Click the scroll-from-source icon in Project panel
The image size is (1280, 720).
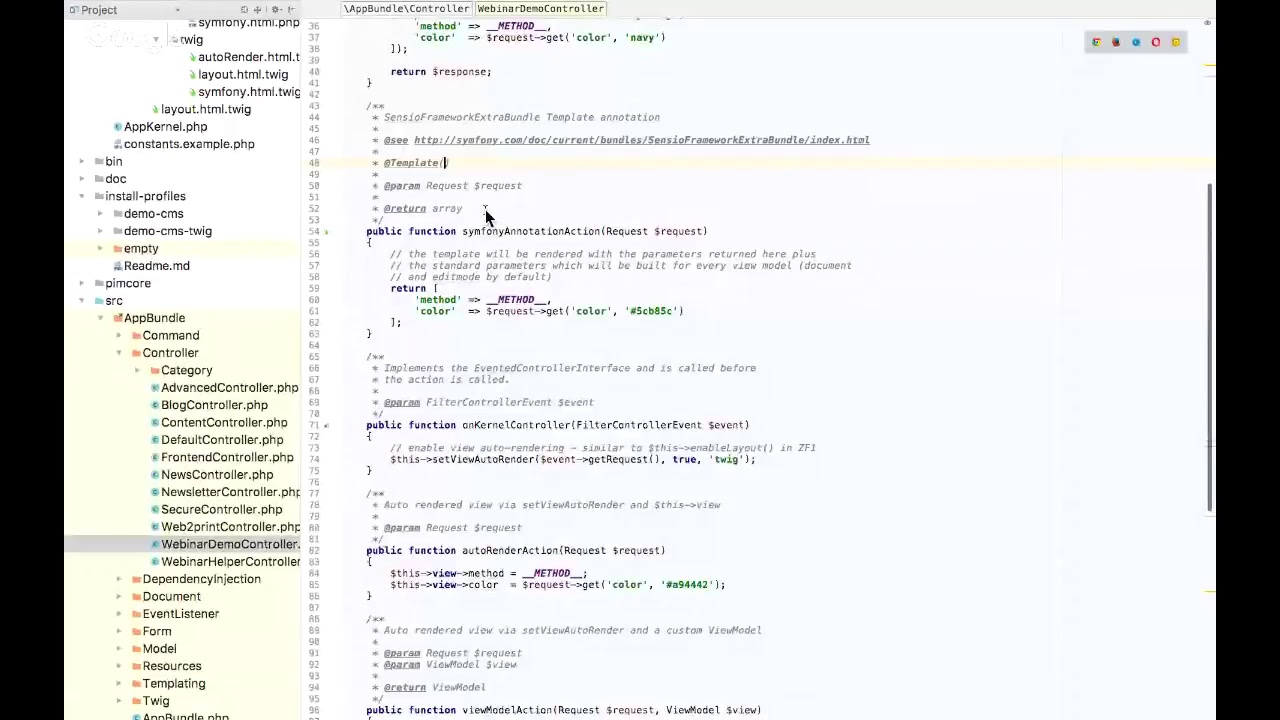(x=244, y=10)
